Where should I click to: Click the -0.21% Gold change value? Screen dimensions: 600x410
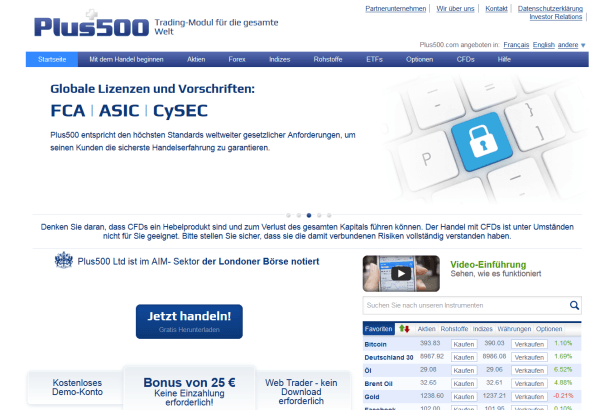click(x=563, y=395)
